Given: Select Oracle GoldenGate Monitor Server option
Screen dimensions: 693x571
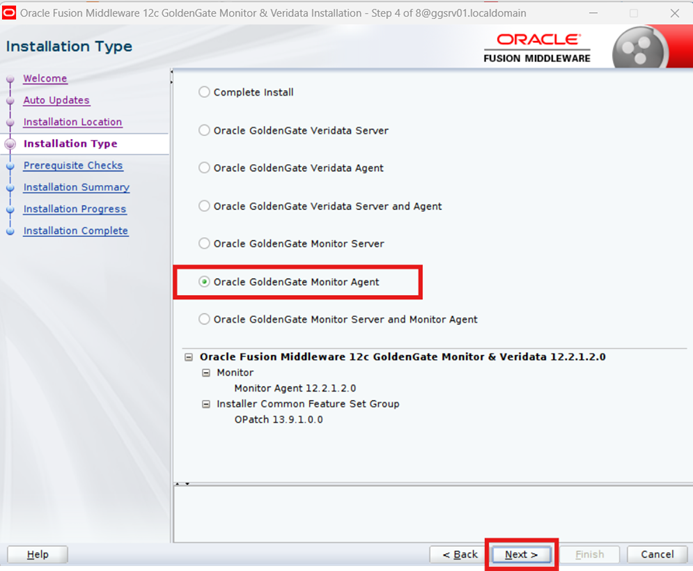Looking at the screenshot, I should click(x=205, y=244).
